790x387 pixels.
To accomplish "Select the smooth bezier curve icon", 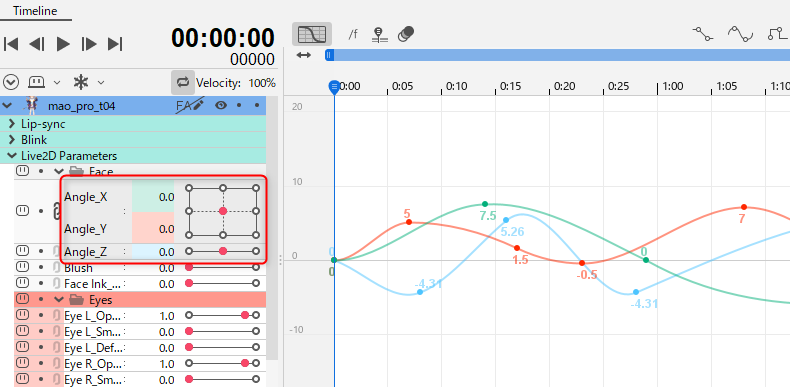I will click(740, 34).
